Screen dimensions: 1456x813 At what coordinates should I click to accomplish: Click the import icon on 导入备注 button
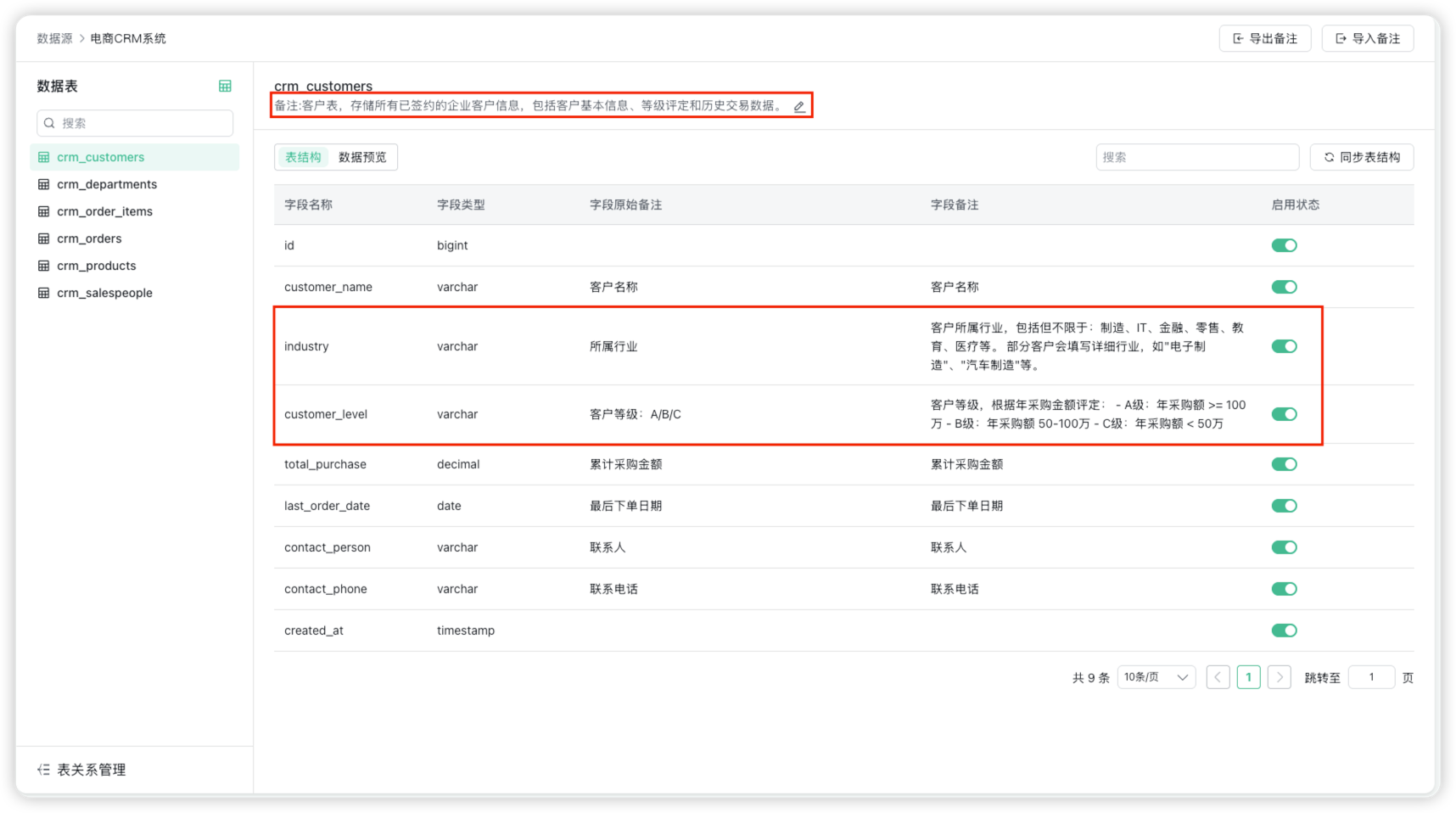click(x=1340, y=38)
